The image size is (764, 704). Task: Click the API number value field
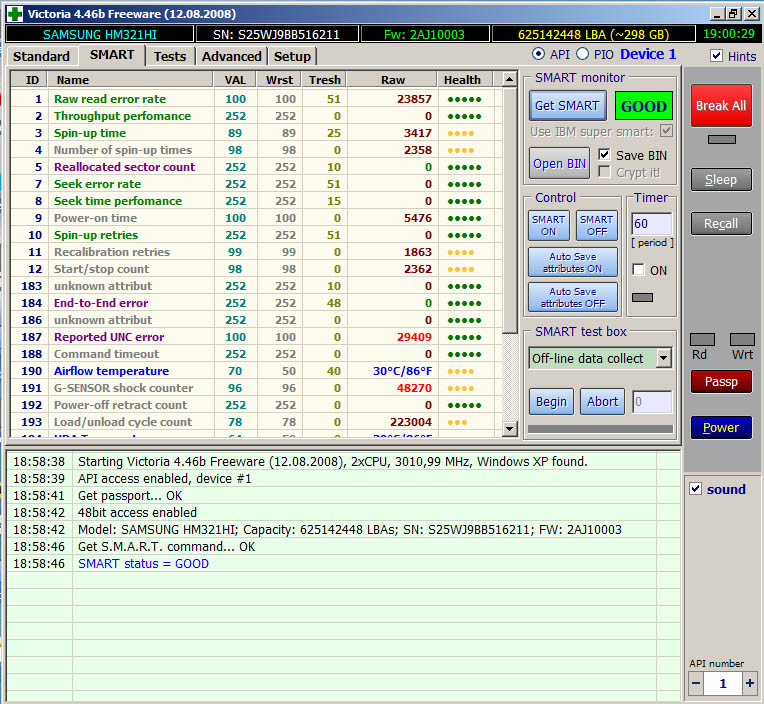[723, 683]
